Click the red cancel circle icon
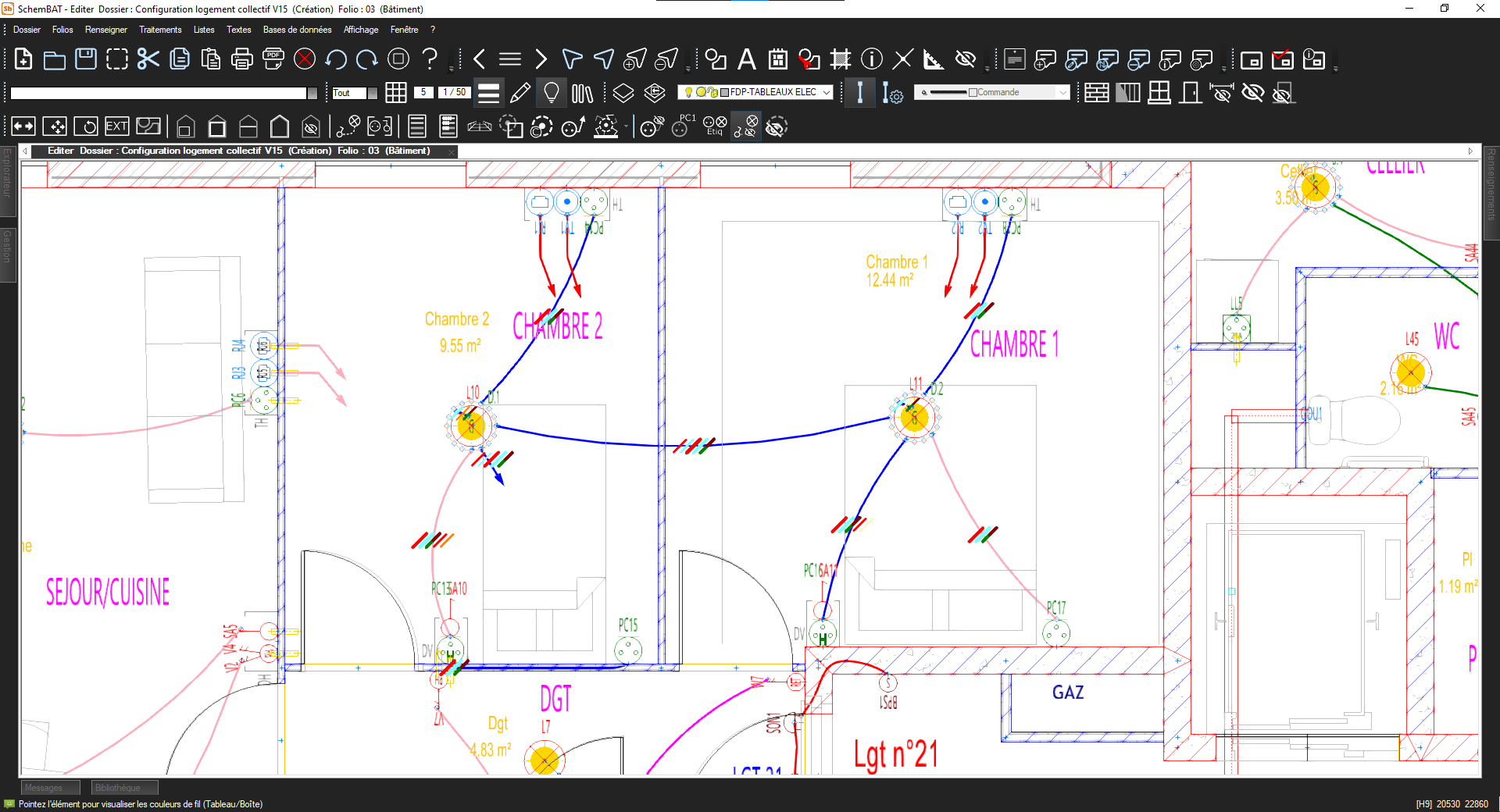 coord(305,59)
